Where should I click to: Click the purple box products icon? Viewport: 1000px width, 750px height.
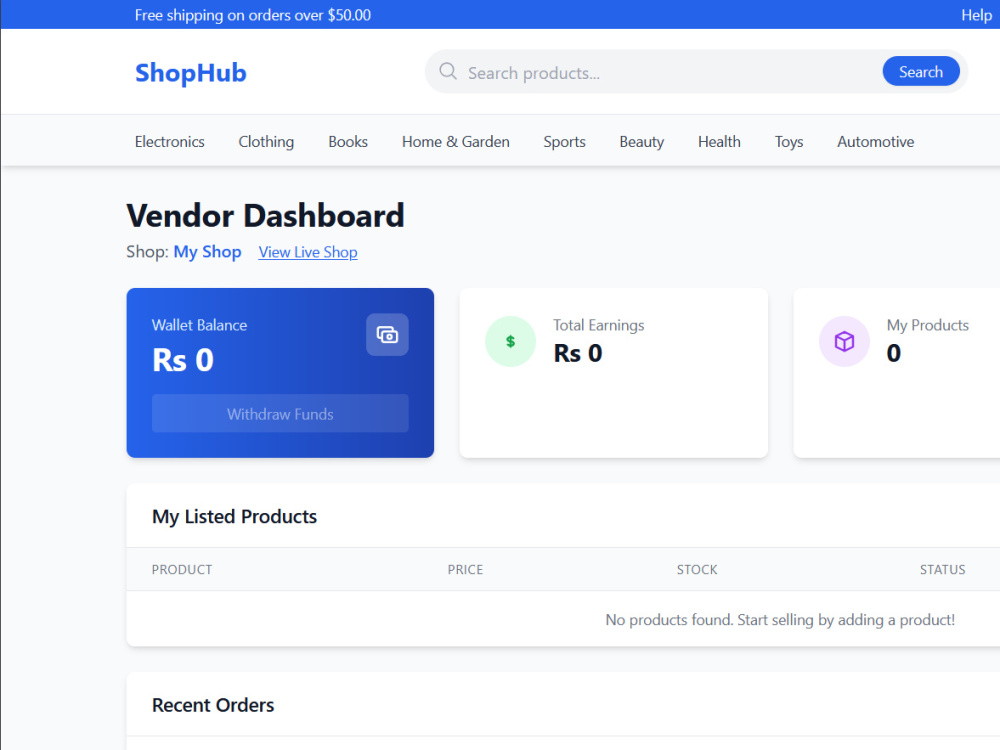point(844,341)
